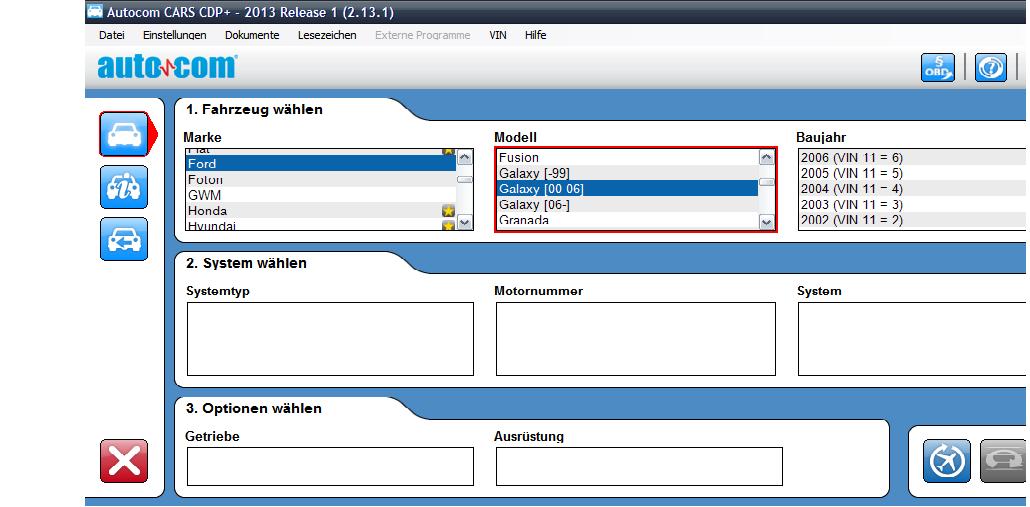Open the Lesezeichen menu
1030x507 pixels.
327,35
